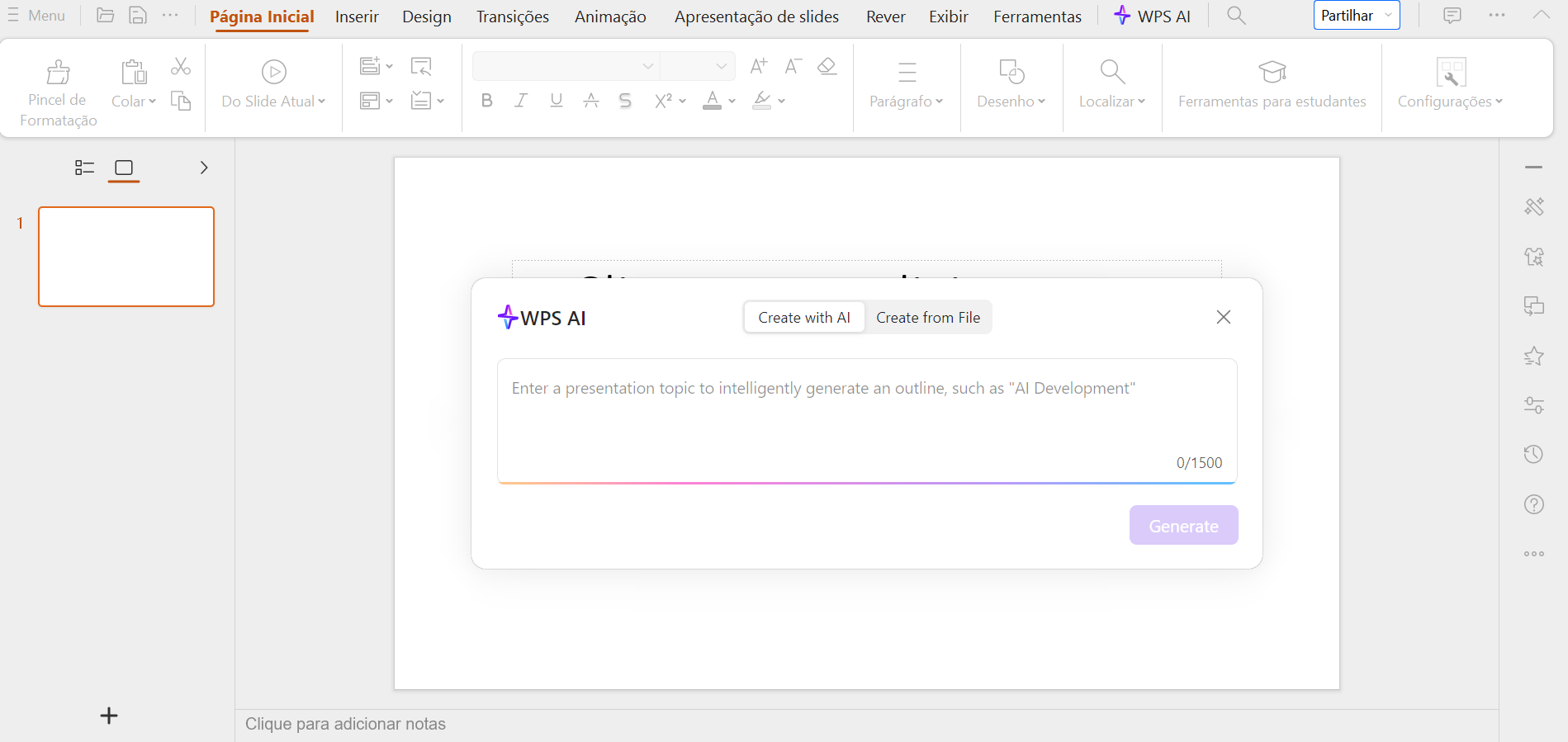The height and width of the screenshot is (742, 1568).
Task: Clear formatting with the eraser icon
Action: (x=827, y=66)
